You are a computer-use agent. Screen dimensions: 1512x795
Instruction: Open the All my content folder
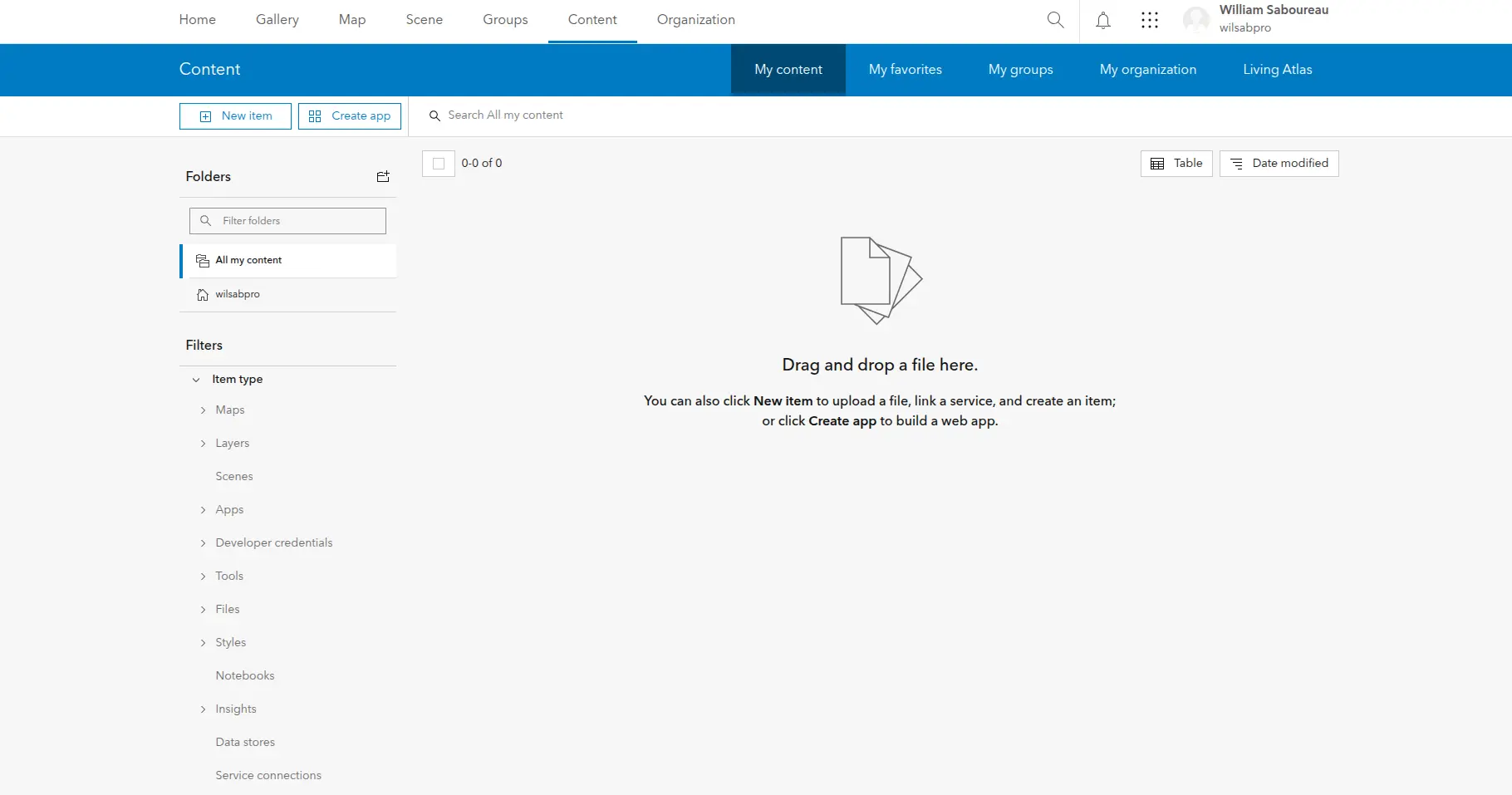coord(247,260)
